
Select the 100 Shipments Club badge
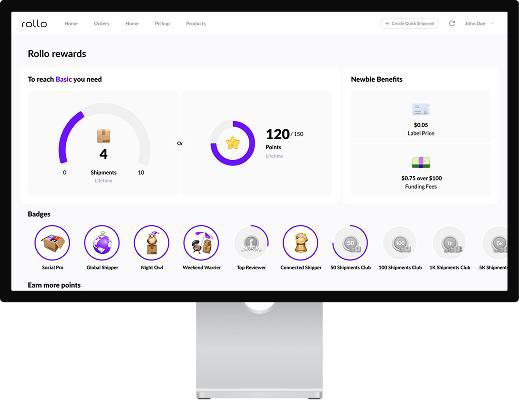(400, 243)
